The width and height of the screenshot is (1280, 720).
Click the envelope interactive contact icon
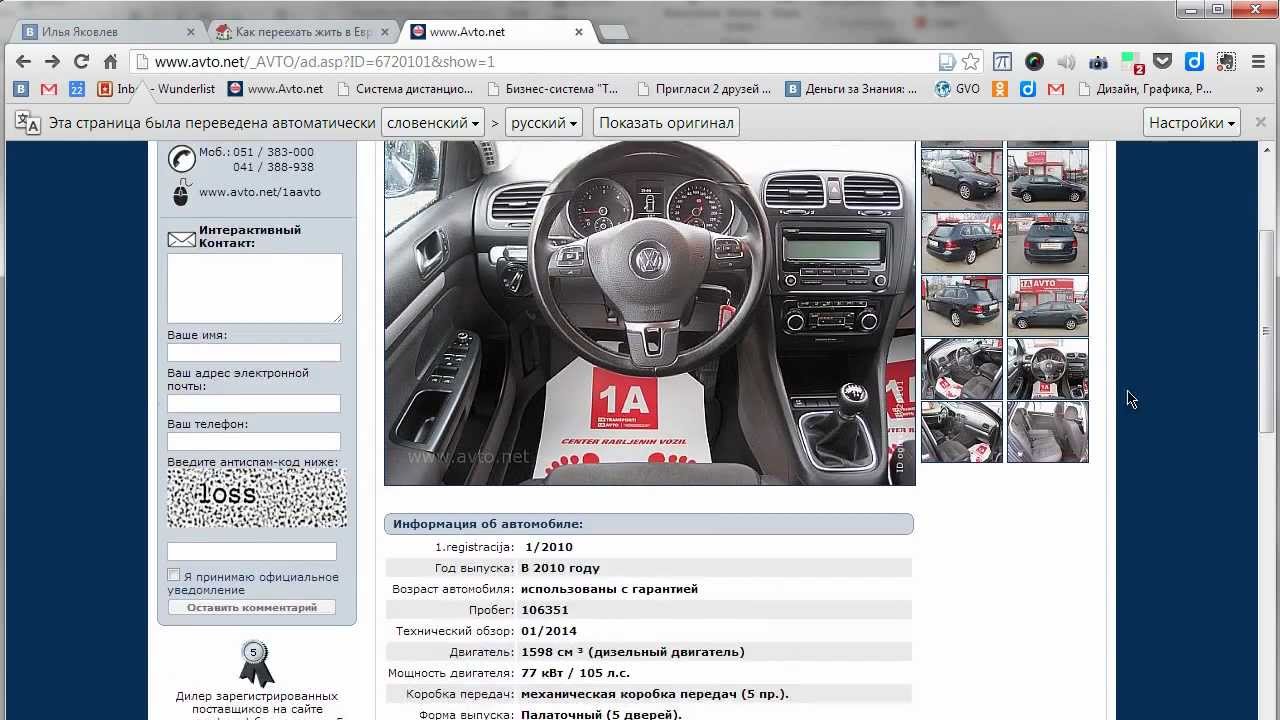181,239
